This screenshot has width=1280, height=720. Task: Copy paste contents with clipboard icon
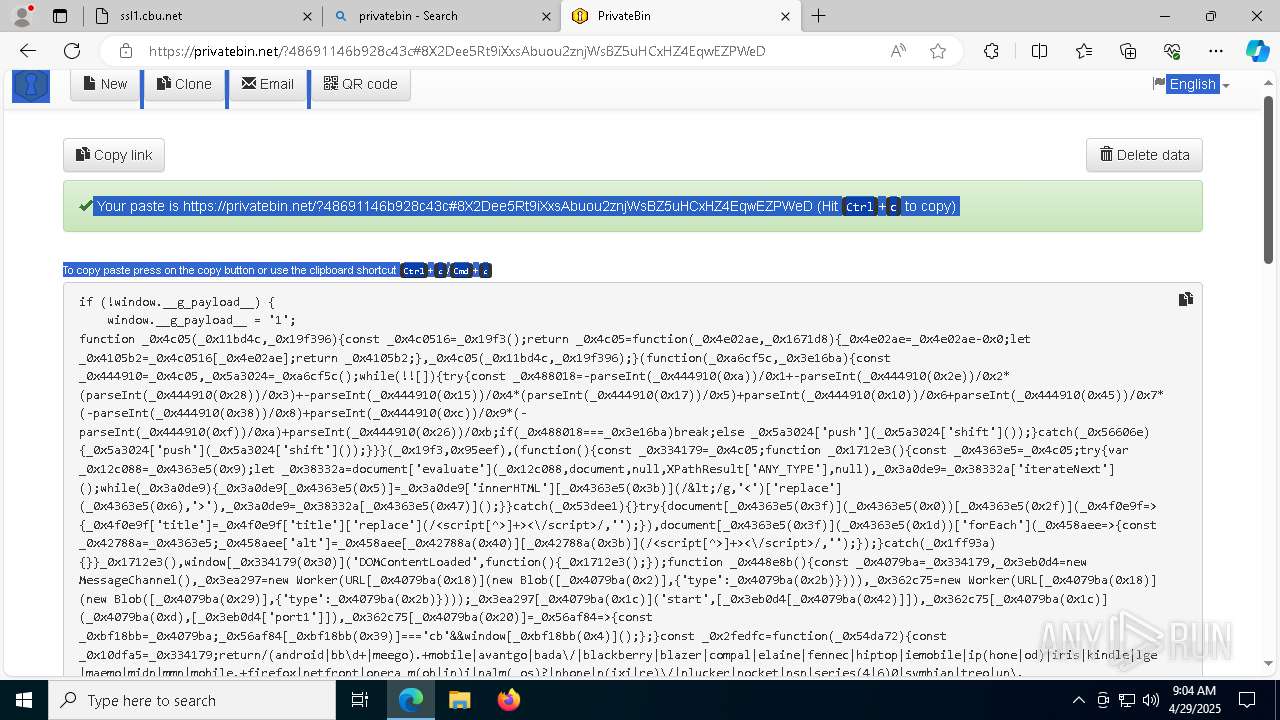(x=1185, y=299)
